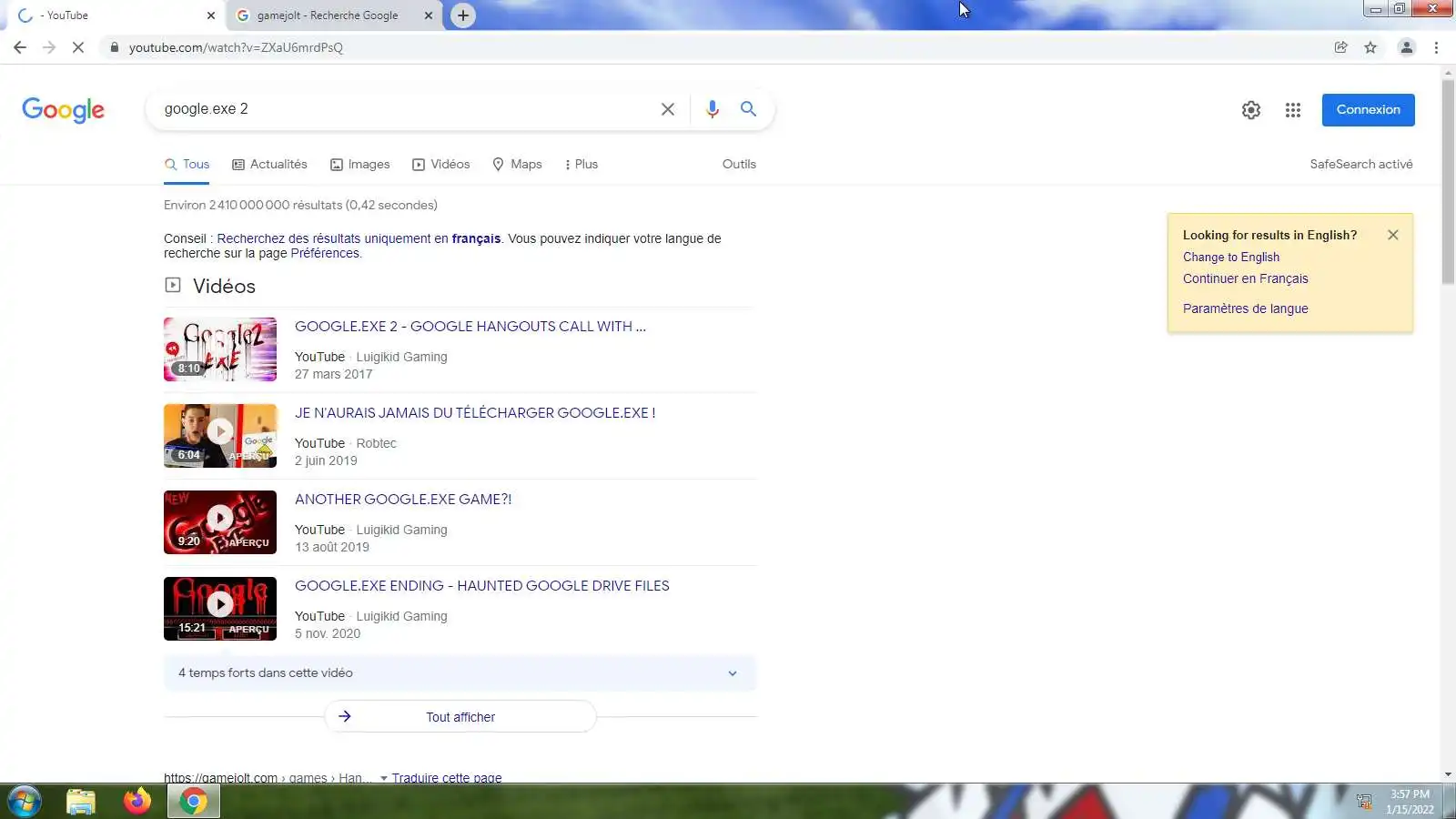Open JE N'AURAIS JAMAIS DU TÉLÉCHARGER video link
This screenshot has height=819, width=1456.
click(475, 413)
